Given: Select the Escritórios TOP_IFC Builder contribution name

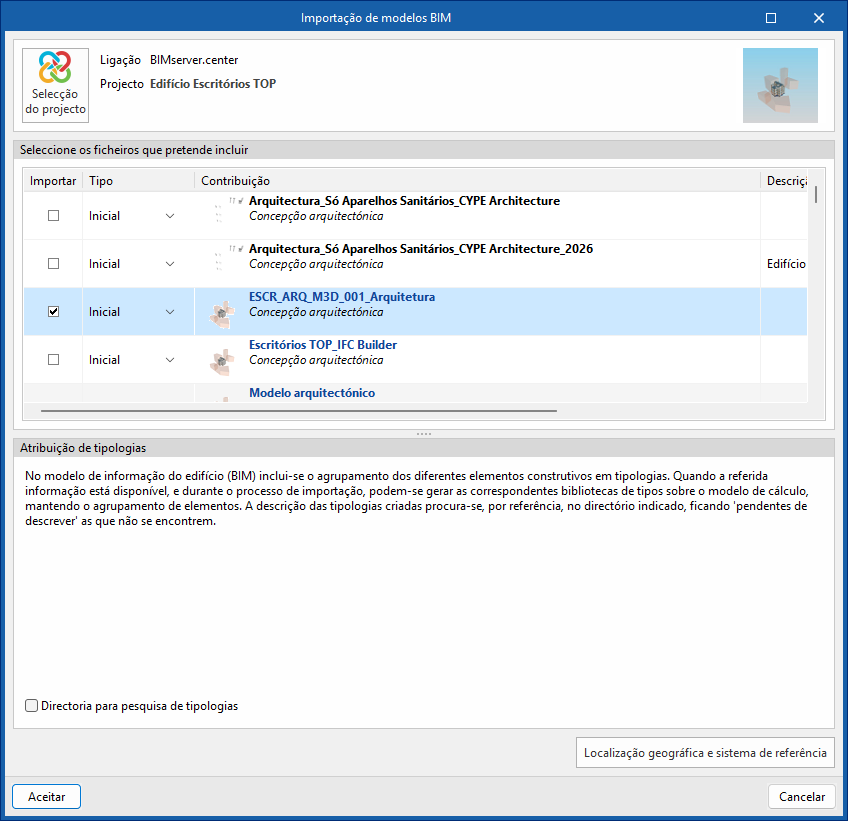Looking at the screenshot, I should point(323,345).
